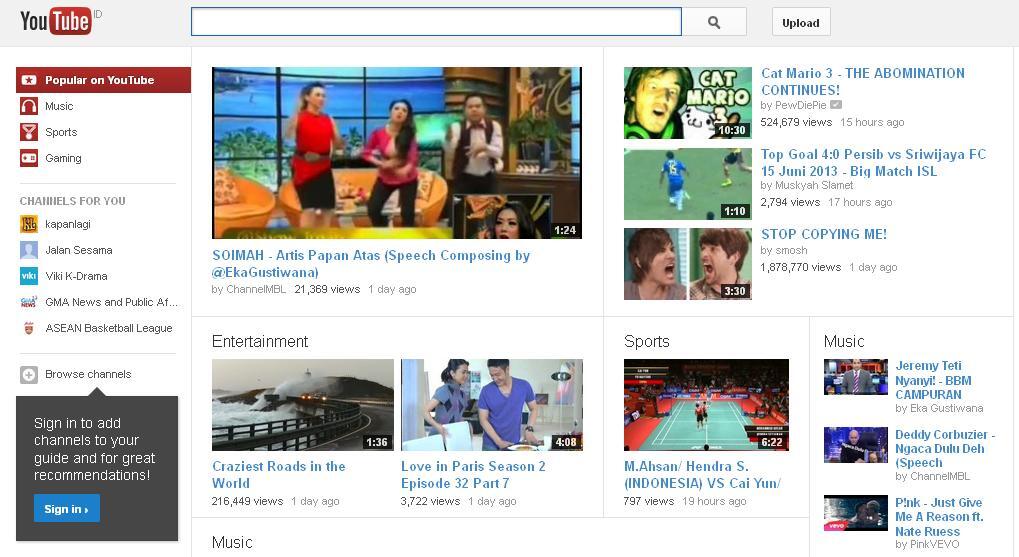Click the Upload button
Image resolution: width=1019 pixels, height=557 pixels.
tap(801, 23)
